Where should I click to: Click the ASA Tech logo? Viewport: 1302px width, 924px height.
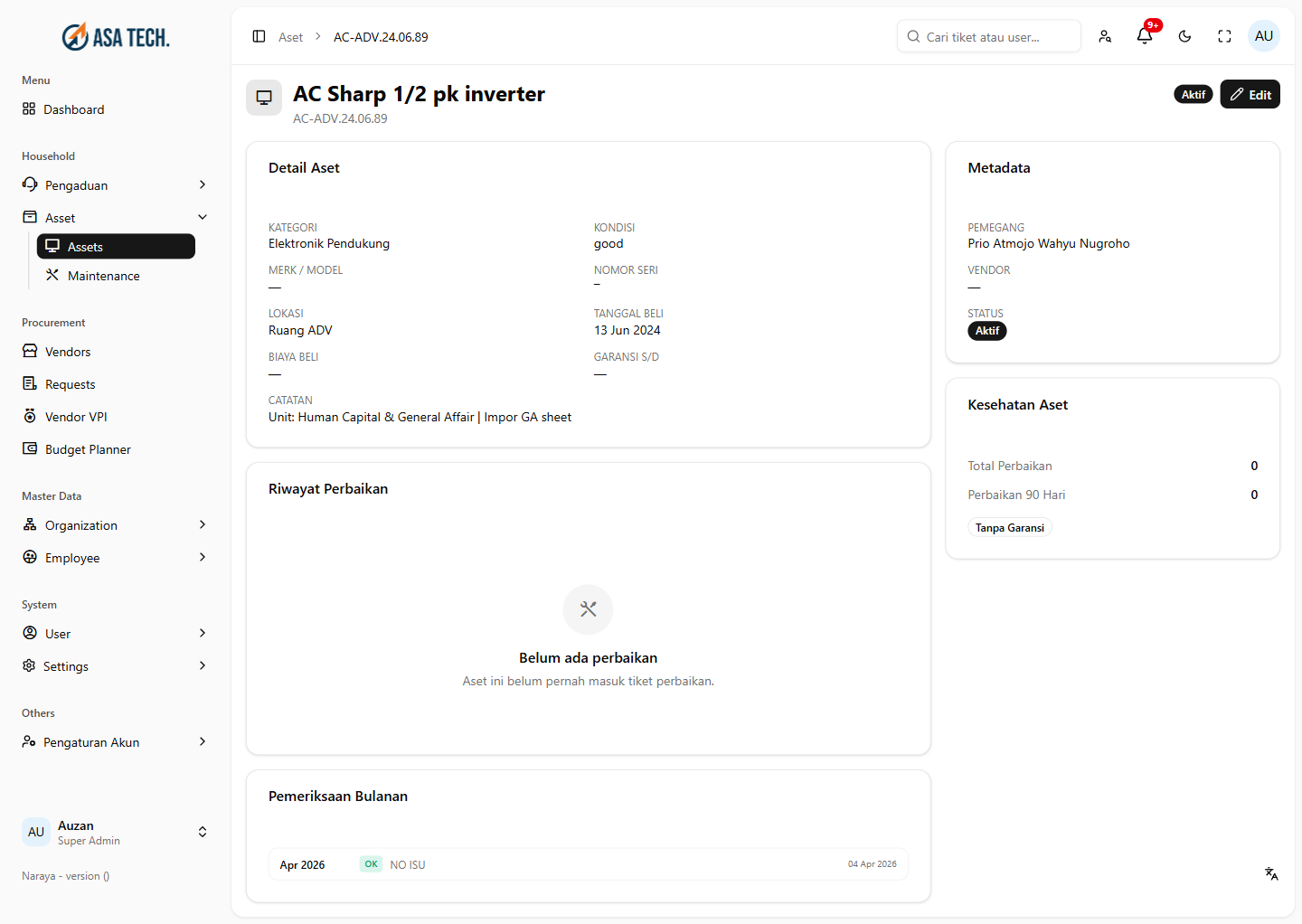coord(116,37)
